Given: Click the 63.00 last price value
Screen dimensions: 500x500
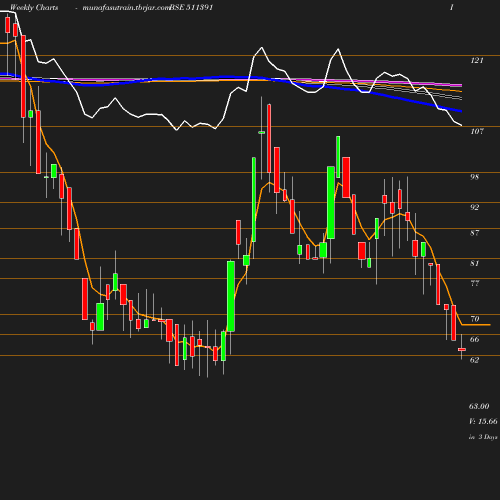Looking at the screenshot, I should coord(479,406).
